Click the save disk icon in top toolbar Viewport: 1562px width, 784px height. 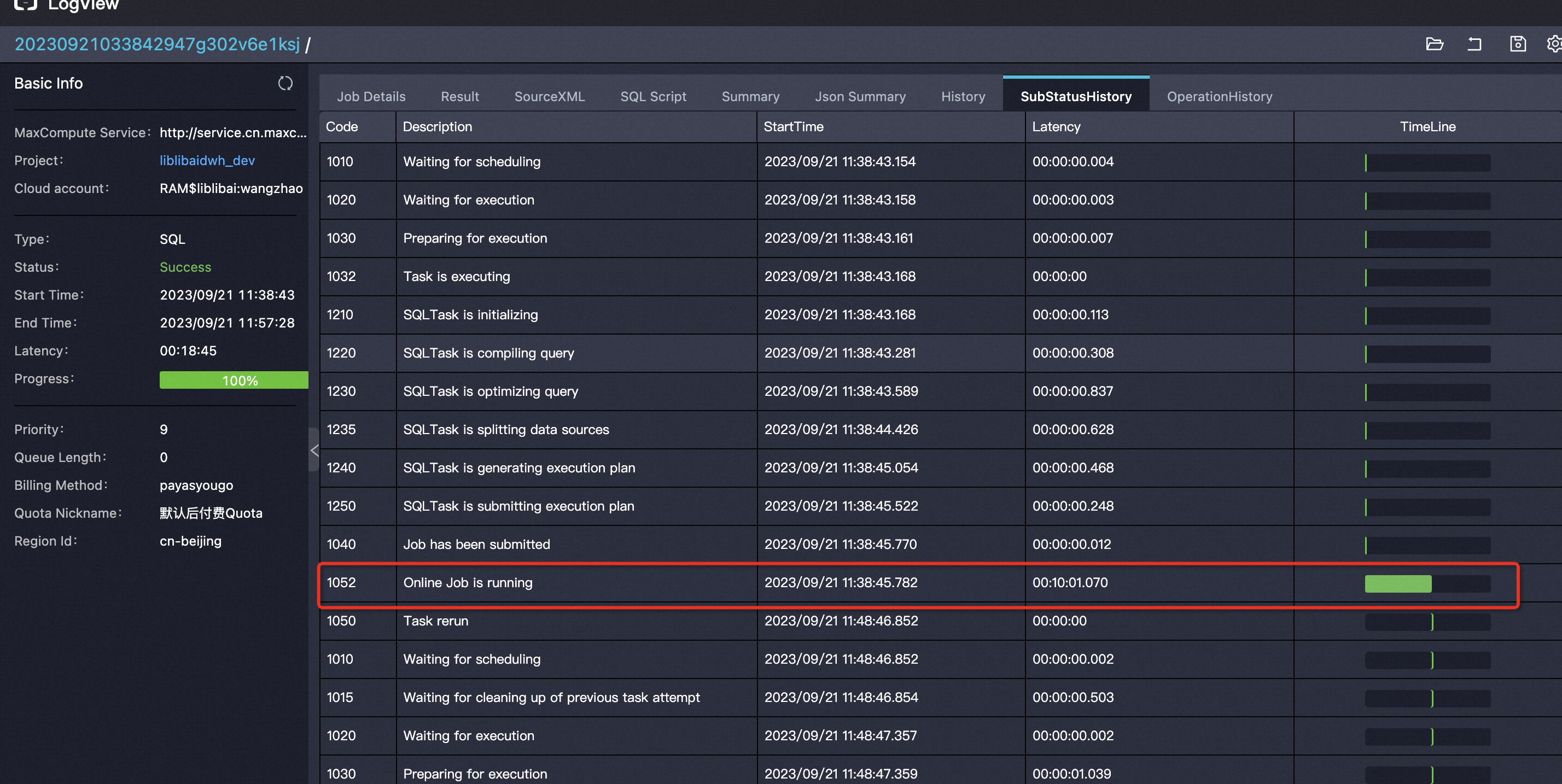pyautogui.click(x=1517, y=44)
